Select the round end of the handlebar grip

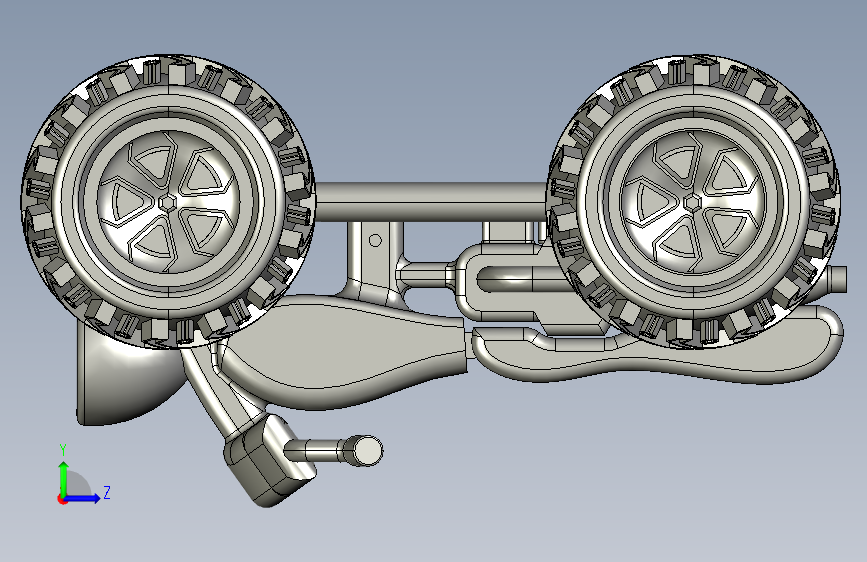click(368, 450)
